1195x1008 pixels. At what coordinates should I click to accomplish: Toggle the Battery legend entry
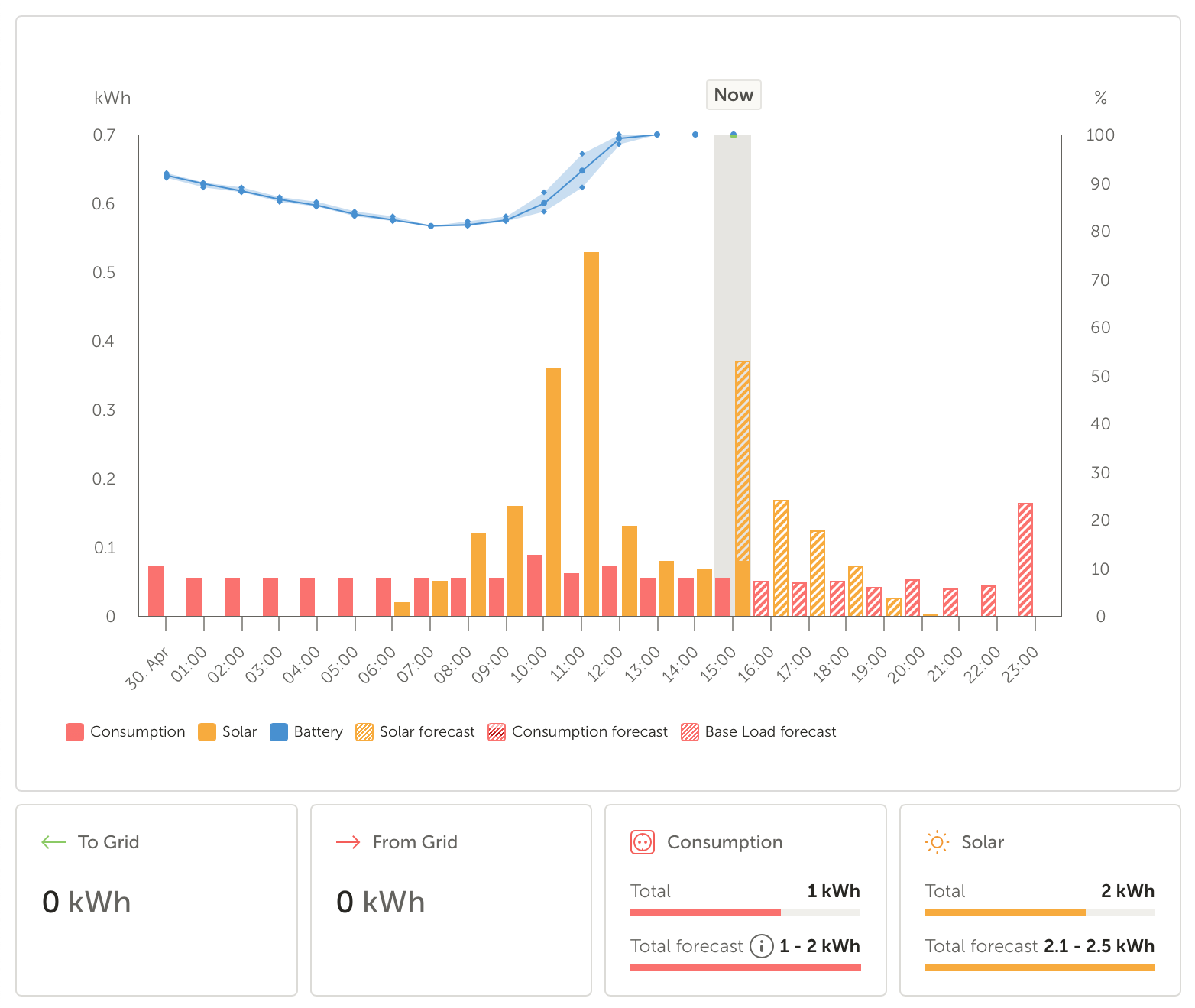point(306,732)
